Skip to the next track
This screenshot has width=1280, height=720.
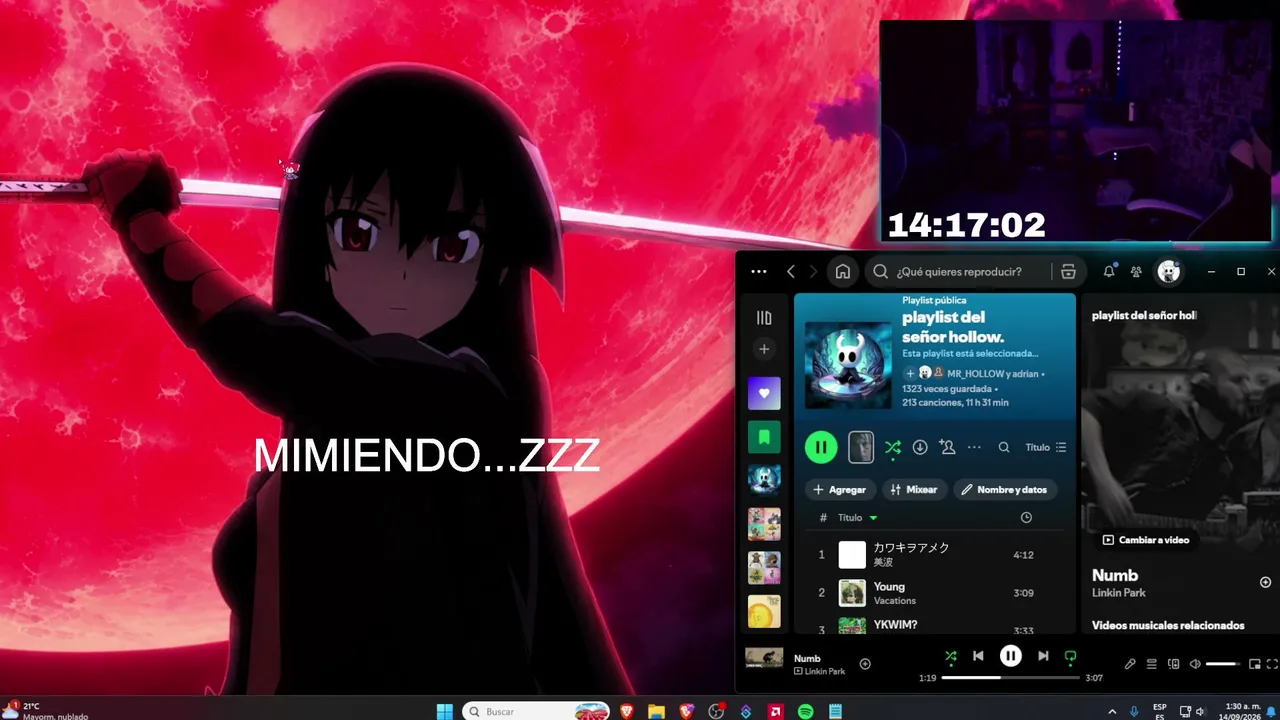pos(1043,656)
